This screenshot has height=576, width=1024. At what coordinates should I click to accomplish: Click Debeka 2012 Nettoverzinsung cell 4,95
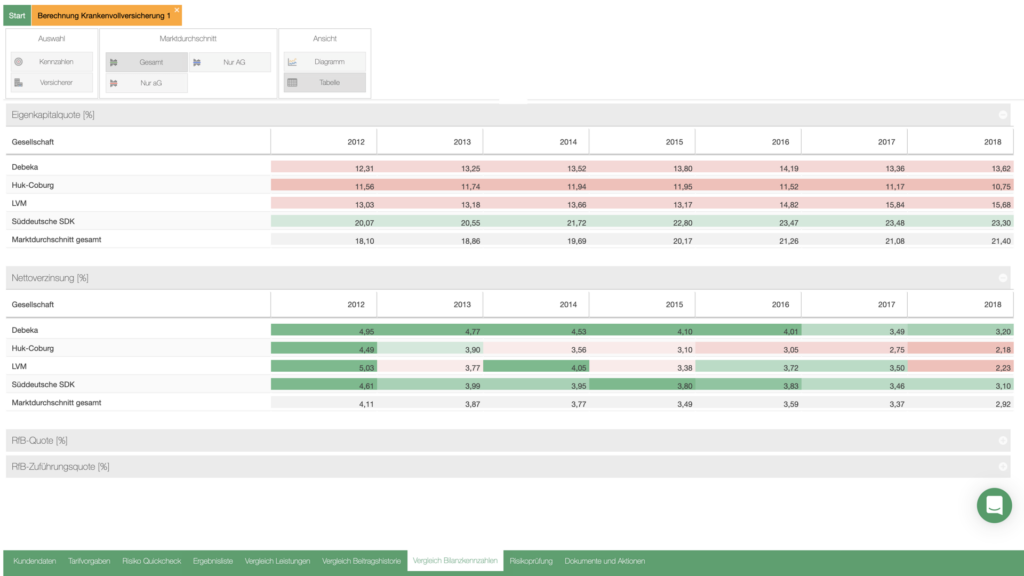323,330
